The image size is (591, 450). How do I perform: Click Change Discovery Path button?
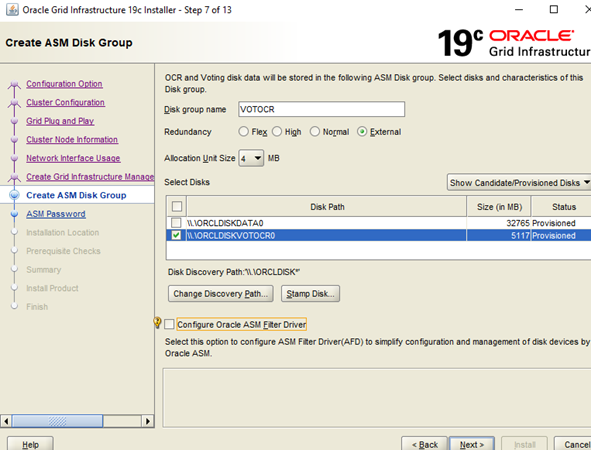(220, 294)
